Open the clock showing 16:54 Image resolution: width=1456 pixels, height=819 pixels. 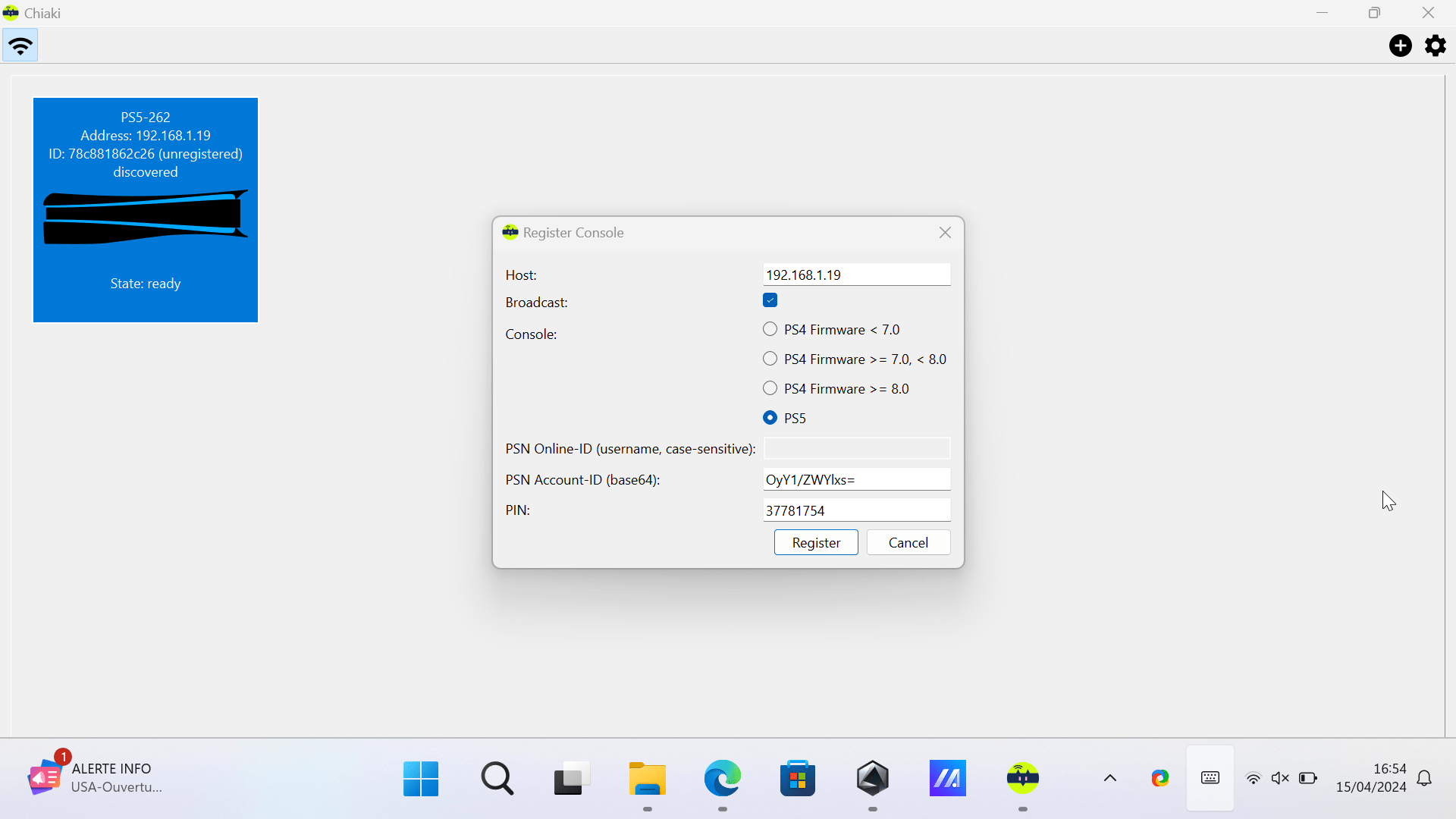[1371, 778]
